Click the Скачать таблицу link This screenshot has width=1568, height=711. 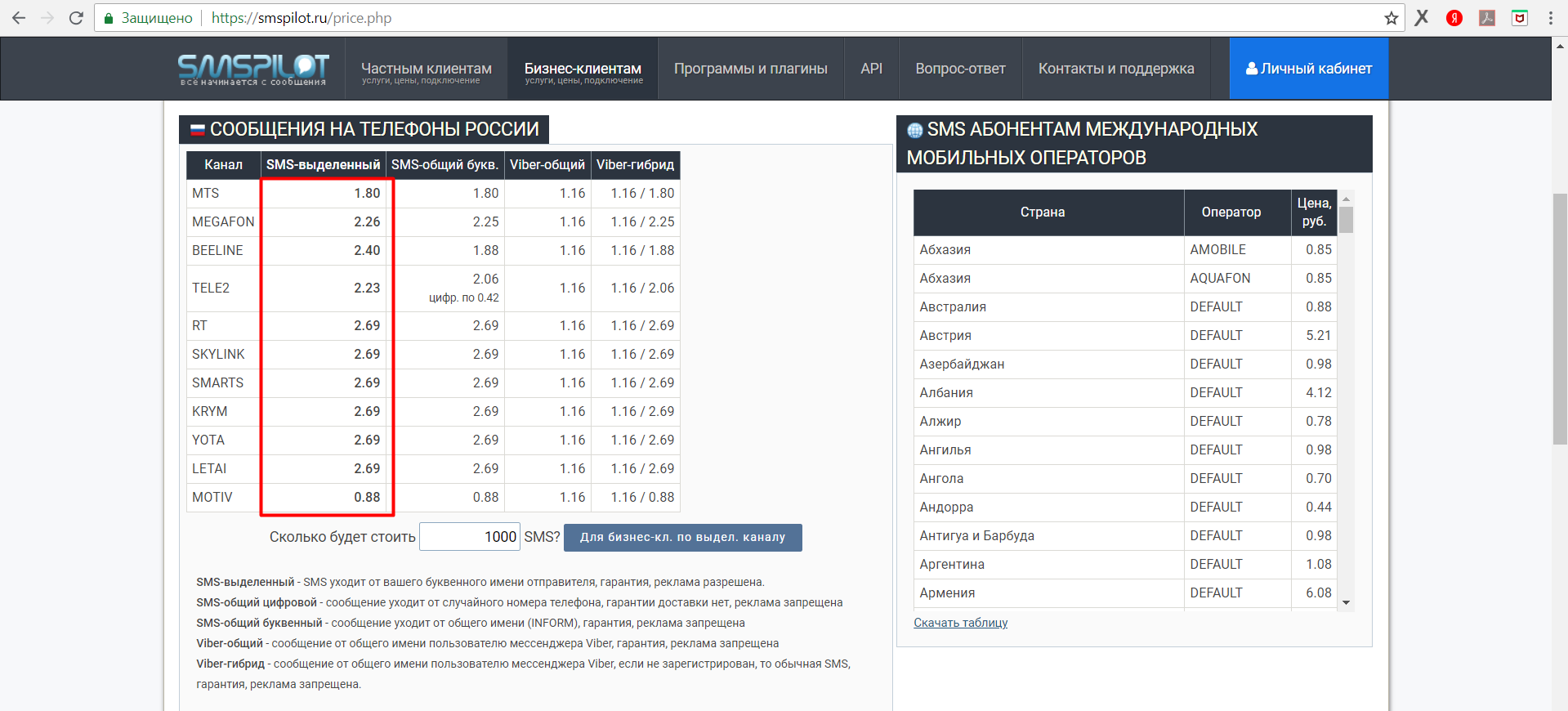pyautogui.click(x=960, y=623)
